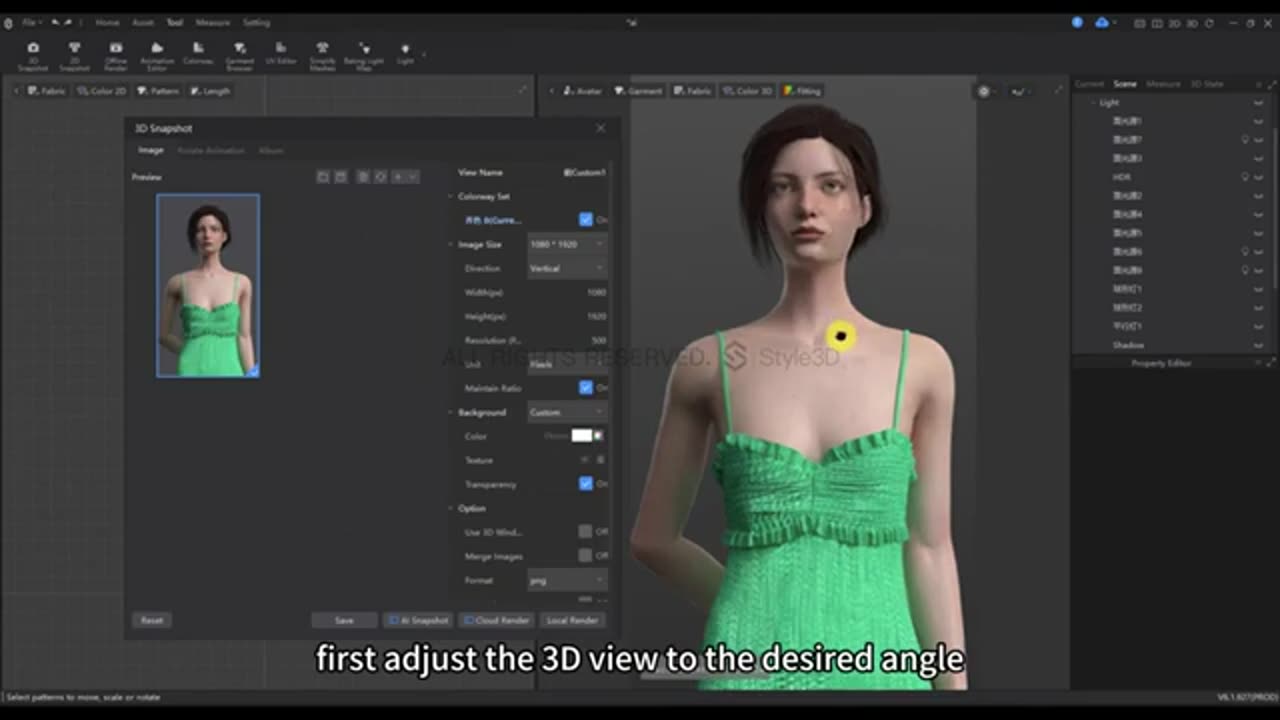Image resolution: width=1280 pixels, height=720 pixels.
Task: Open the Measure ribbon tab
Action: (x=212, y=22)
